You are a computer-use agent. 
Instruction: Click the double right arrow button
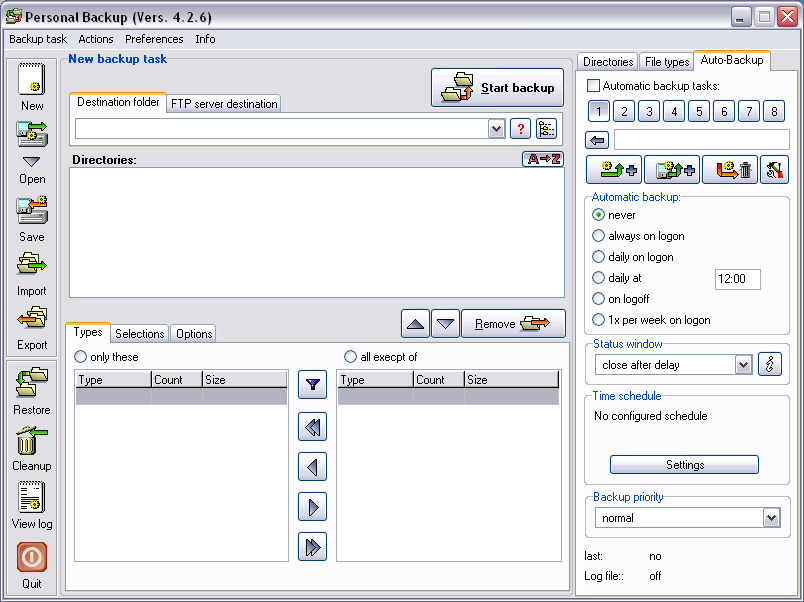(x=312, y=547)
